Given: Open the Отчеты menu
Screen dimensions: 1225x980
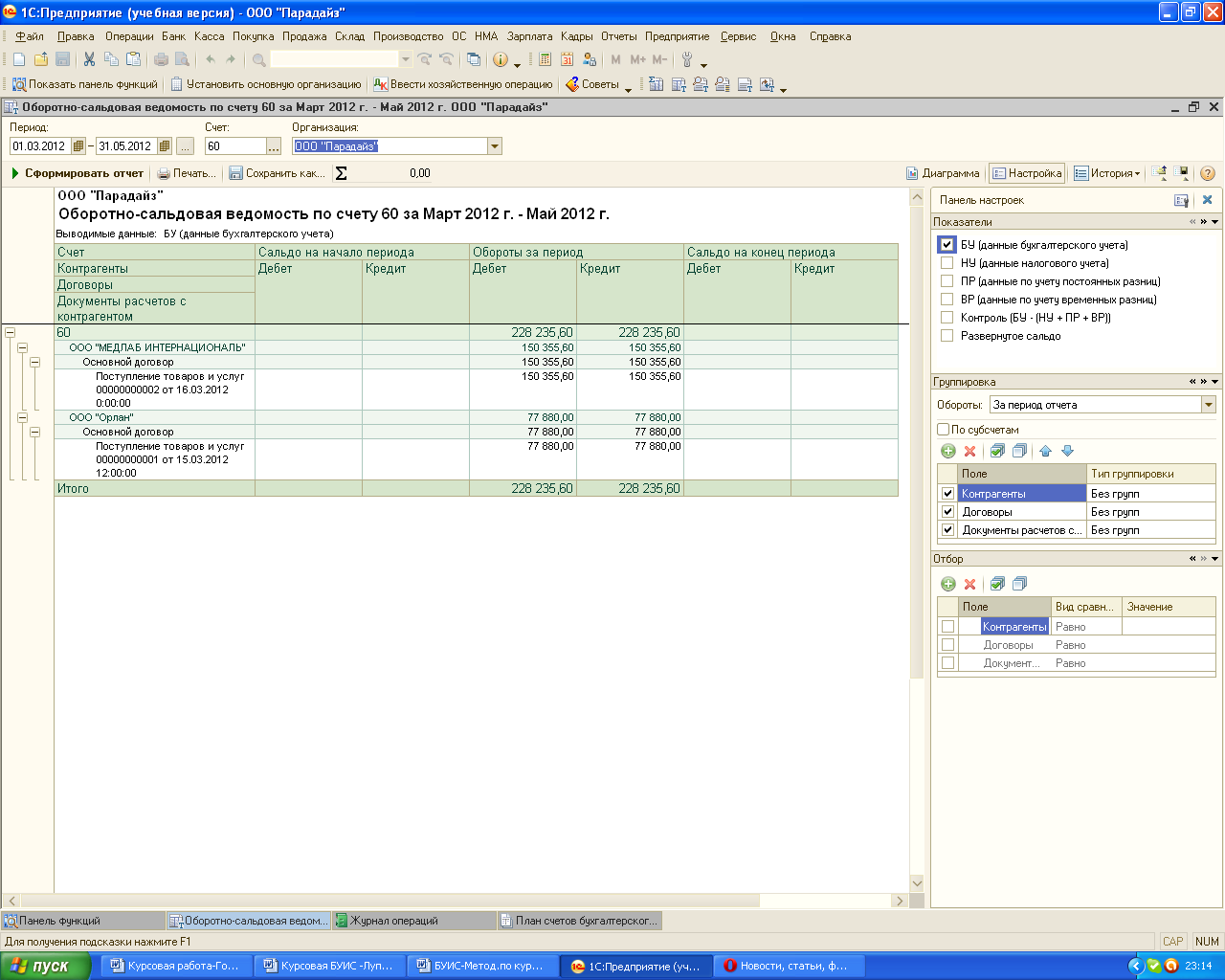Looking at the screenshot, I should coord(618,36).
